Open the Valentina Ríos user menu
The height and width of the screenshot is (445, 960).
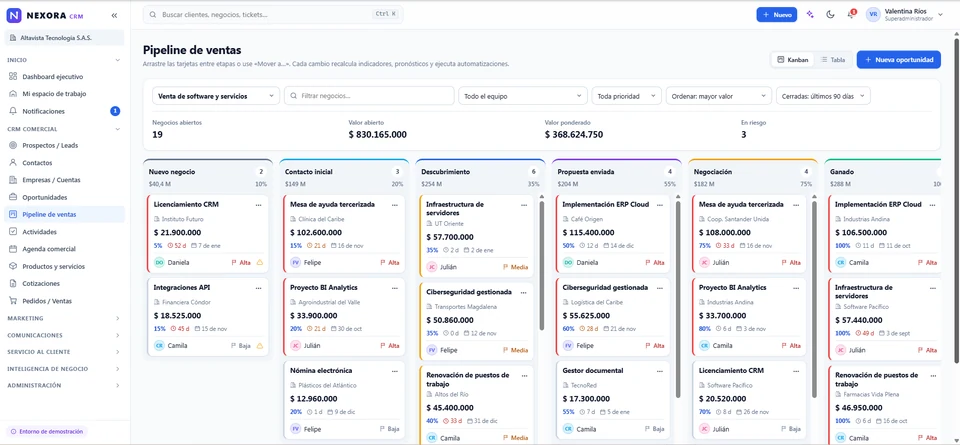(905, 15)
